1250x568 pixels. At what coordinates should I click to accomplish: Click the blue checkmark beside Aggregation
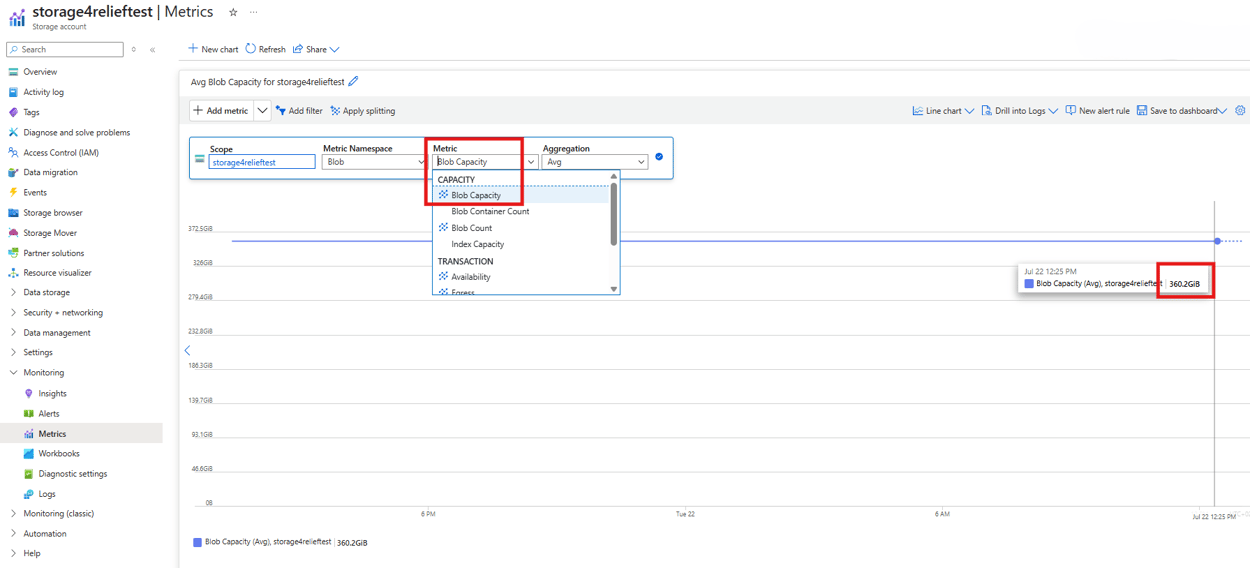click(x=659, y=157)
